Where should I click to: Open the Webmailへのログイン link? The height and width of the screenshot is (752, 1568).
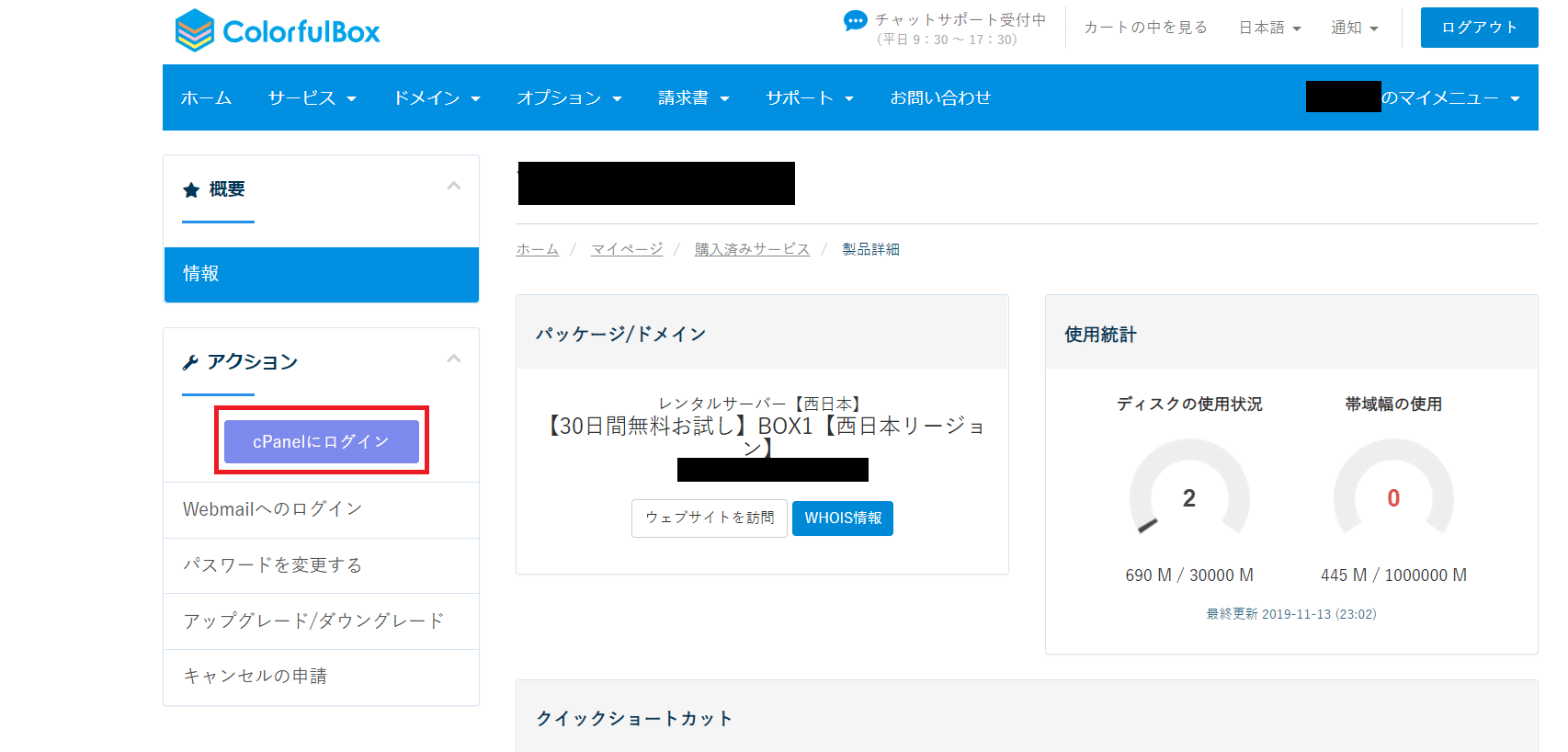(x=273, y=509)
